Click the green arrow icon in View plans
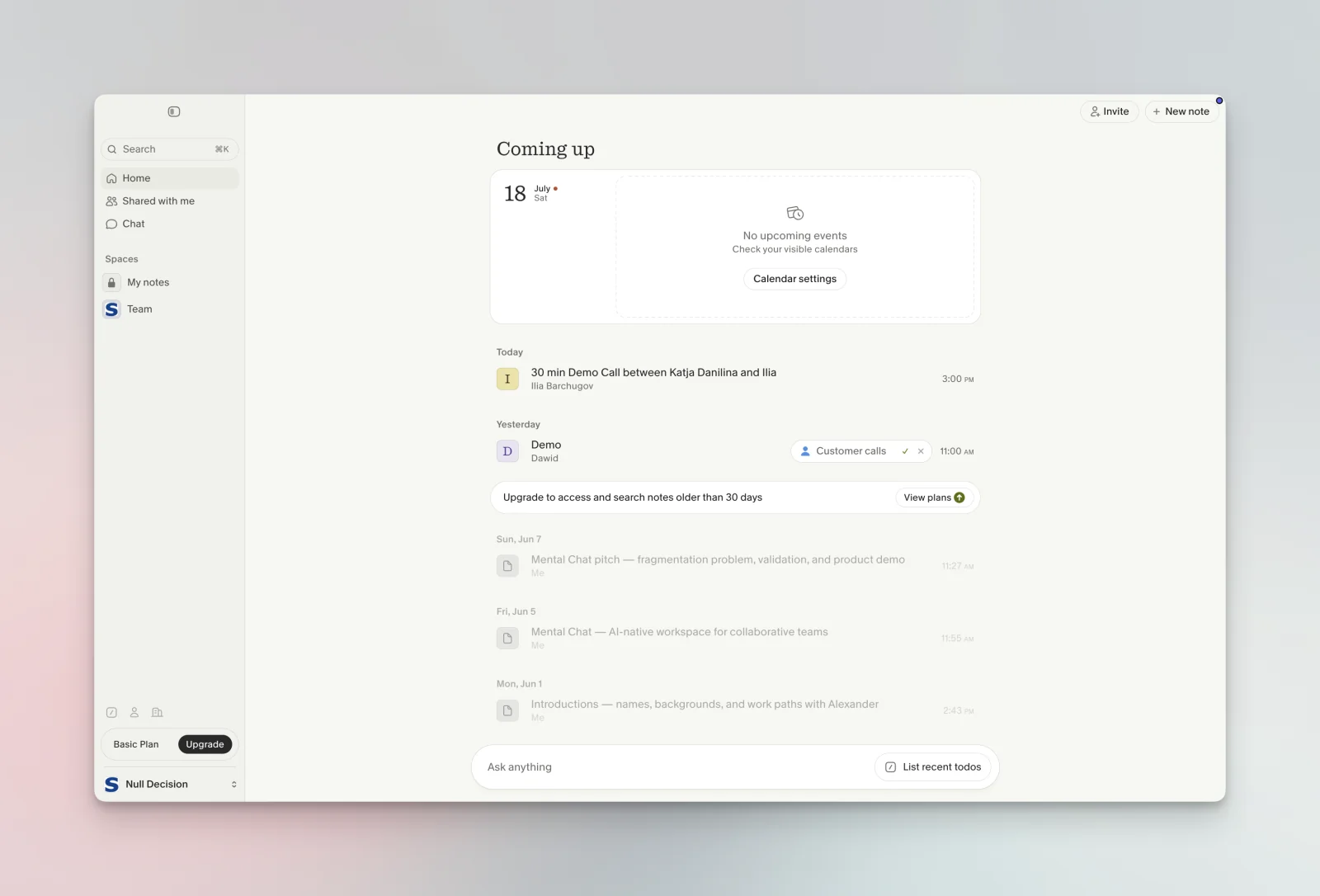This screenshot has width=1320, height=896. click(x=959, y=498)
